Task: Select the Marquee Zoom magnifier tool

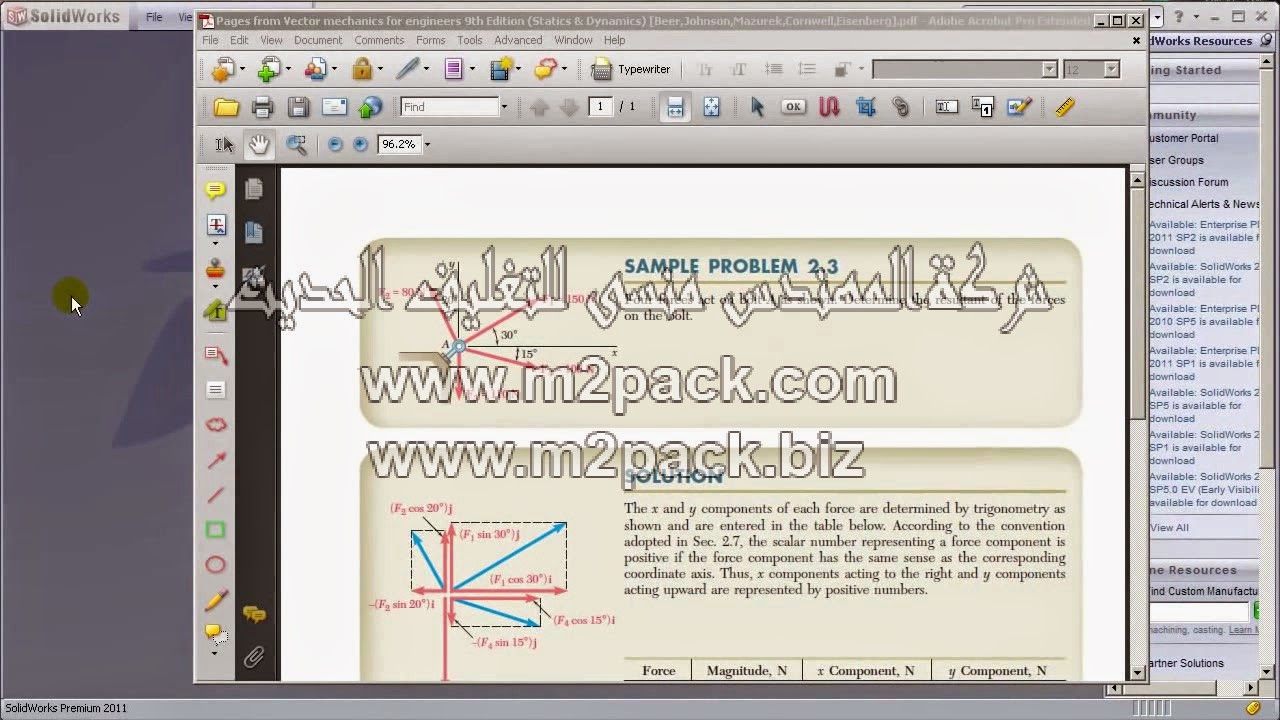Action: 296,144
